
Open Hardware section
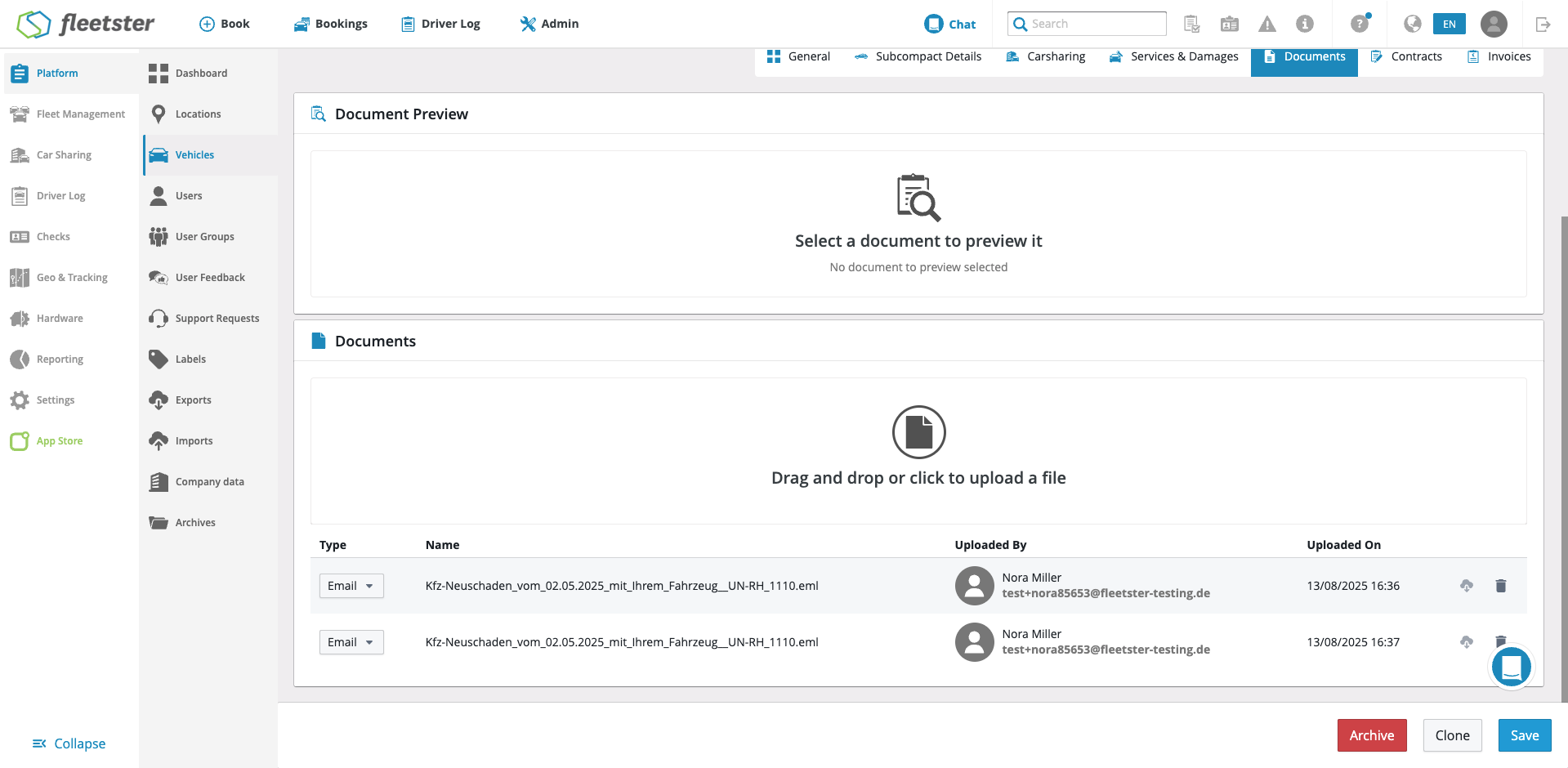click(71, 319)
